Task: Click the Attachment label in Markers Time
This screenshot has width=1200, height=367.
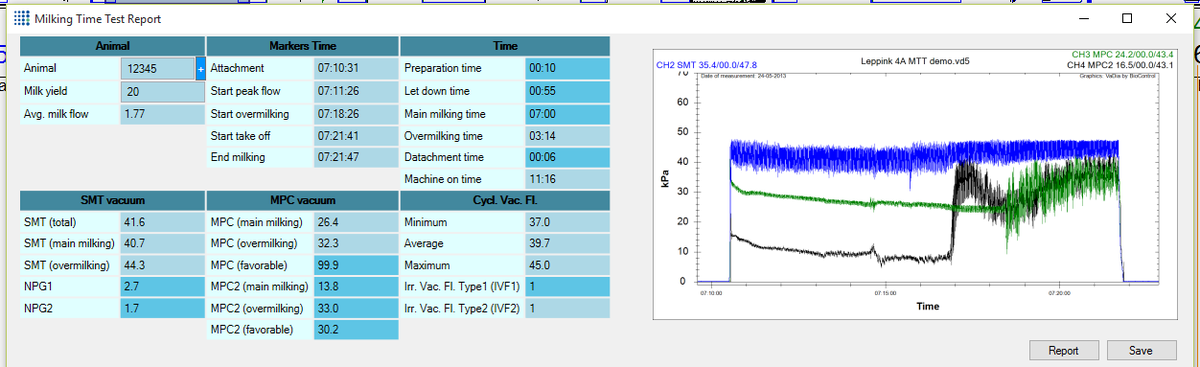Action: pyautogui.click(x=237, y=69)
